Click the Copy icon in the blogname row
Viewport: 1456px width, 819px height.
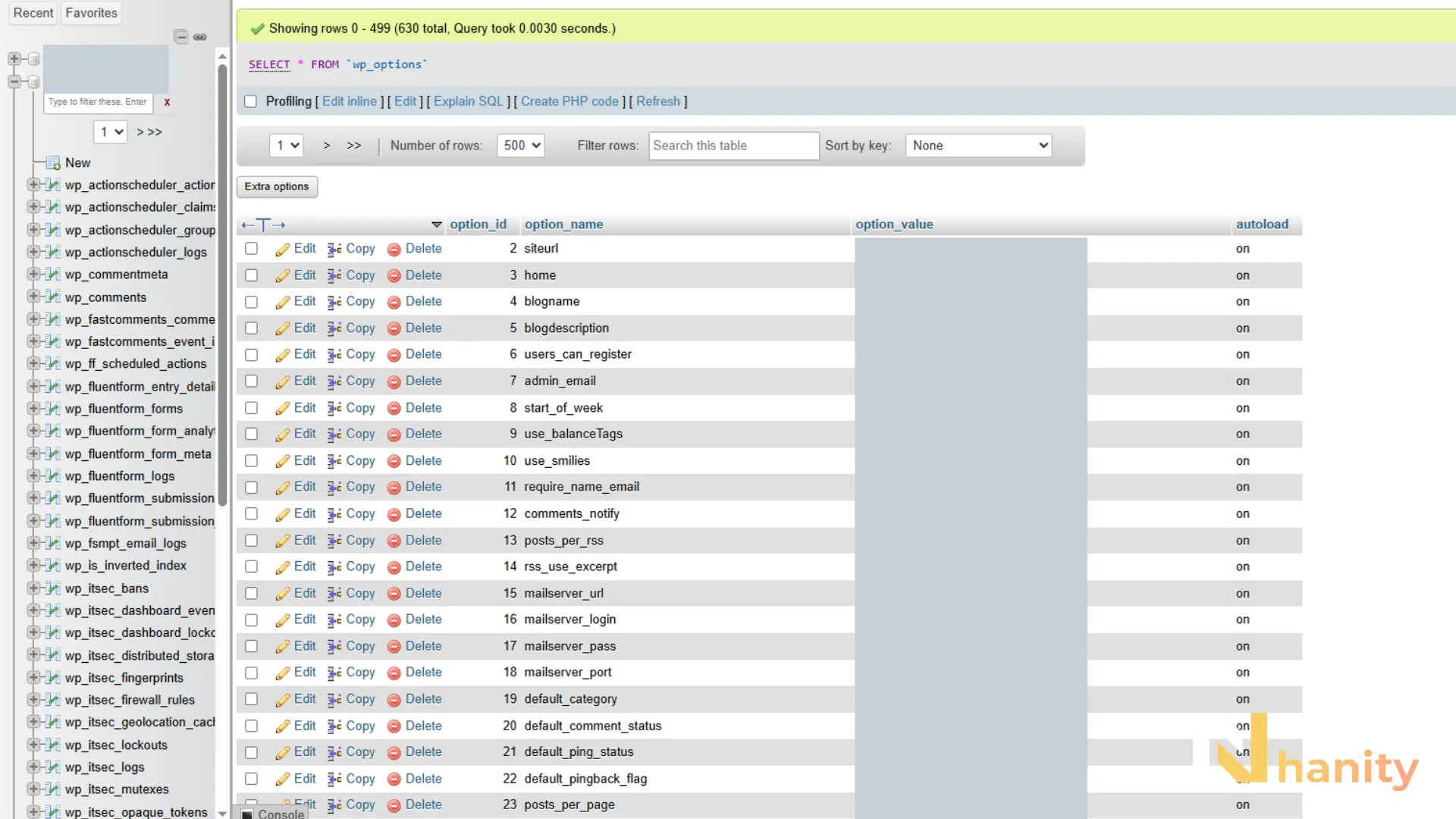pos(334,303)
